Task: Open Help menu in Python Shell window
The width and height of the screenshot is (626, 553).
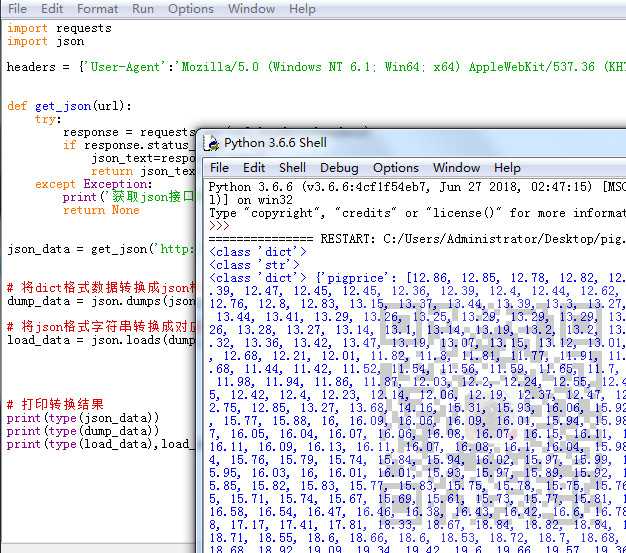Action: pyautogui.click(x=507, y=168)
